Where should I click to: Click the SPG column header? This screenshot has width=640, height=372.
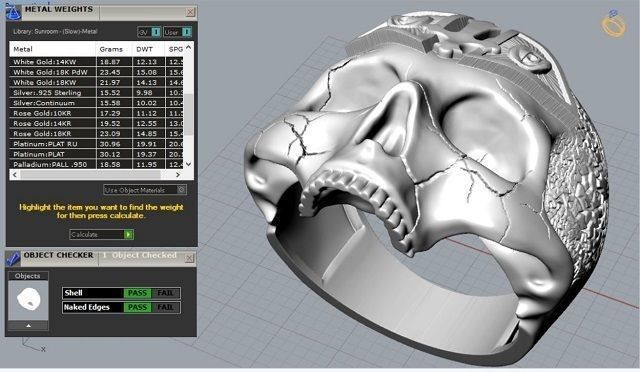[x=175, y=49]
